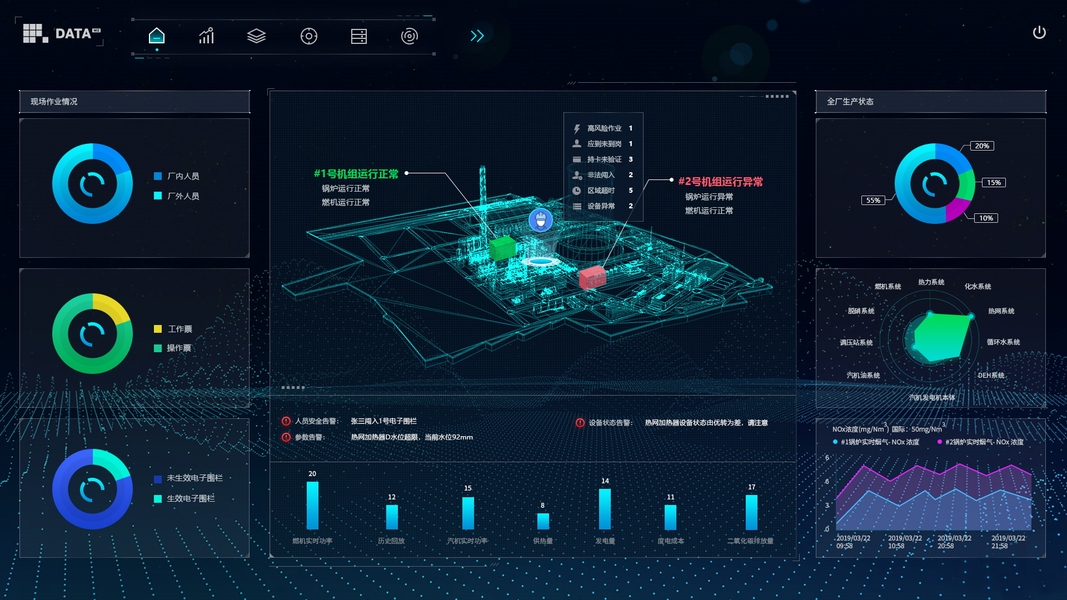Select the green #1 unit block
This screenshot has height=600, width=1067.
(x=502, y=248)
